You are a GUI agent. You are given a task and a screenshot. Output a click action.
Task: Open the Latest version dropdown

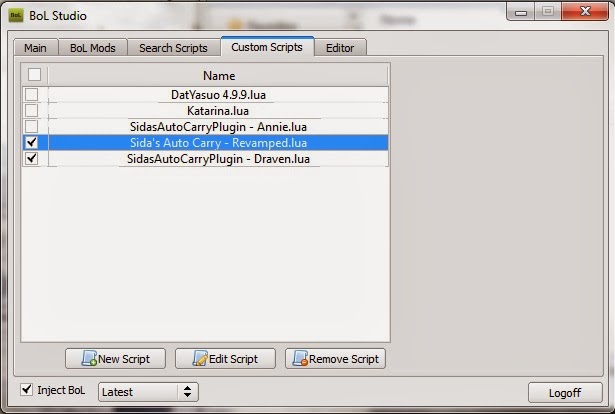coord(148,392)
